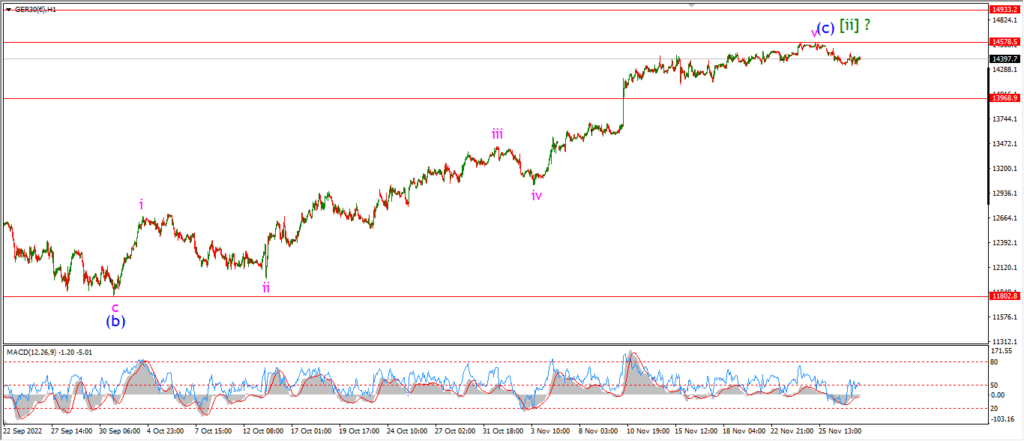
Task: Click the 22 Sep 2022 date label
Action: [22, 431]
